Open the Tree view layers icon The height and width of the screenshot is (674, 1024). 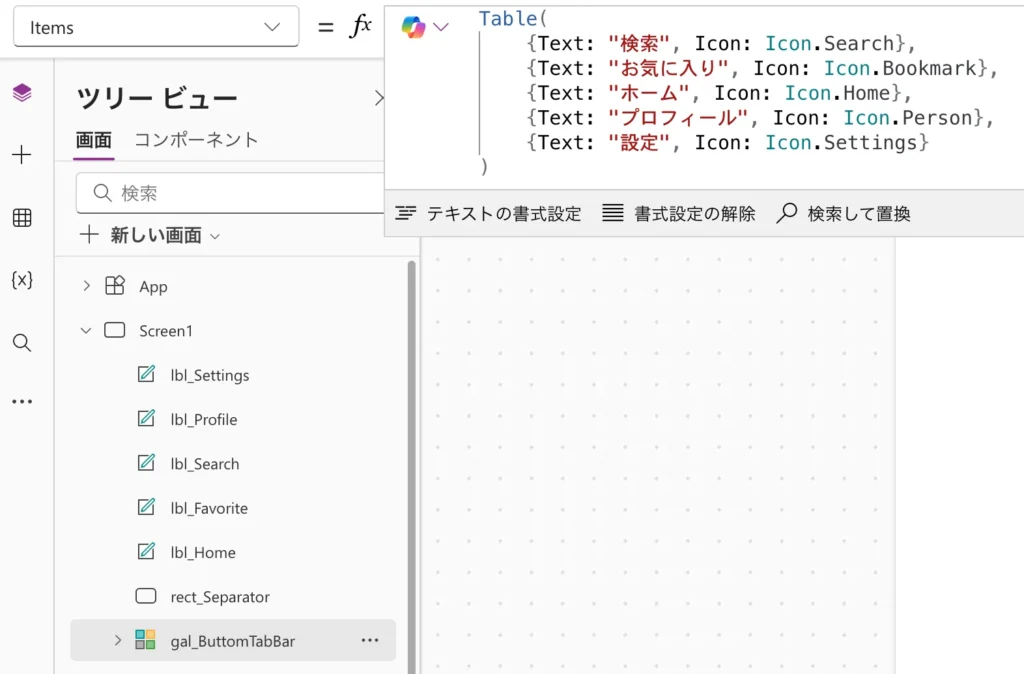[22, 93]
